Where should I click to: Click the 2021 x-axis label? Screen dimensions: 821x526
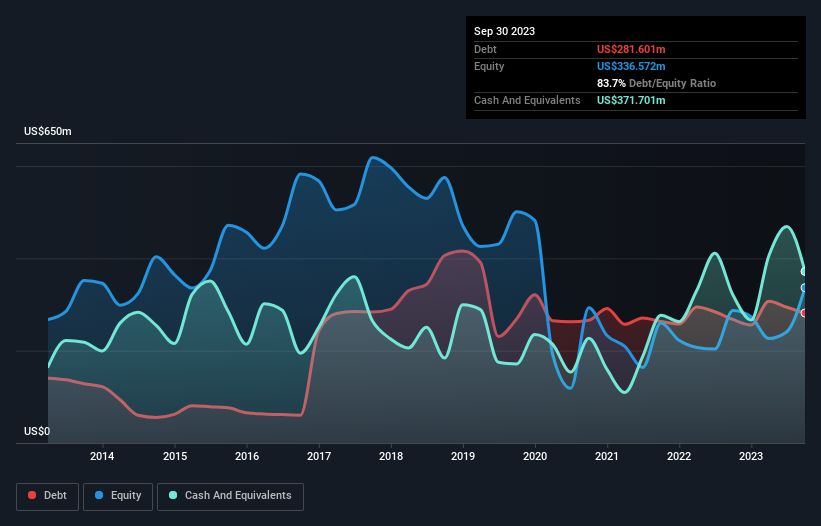(607, 456)
